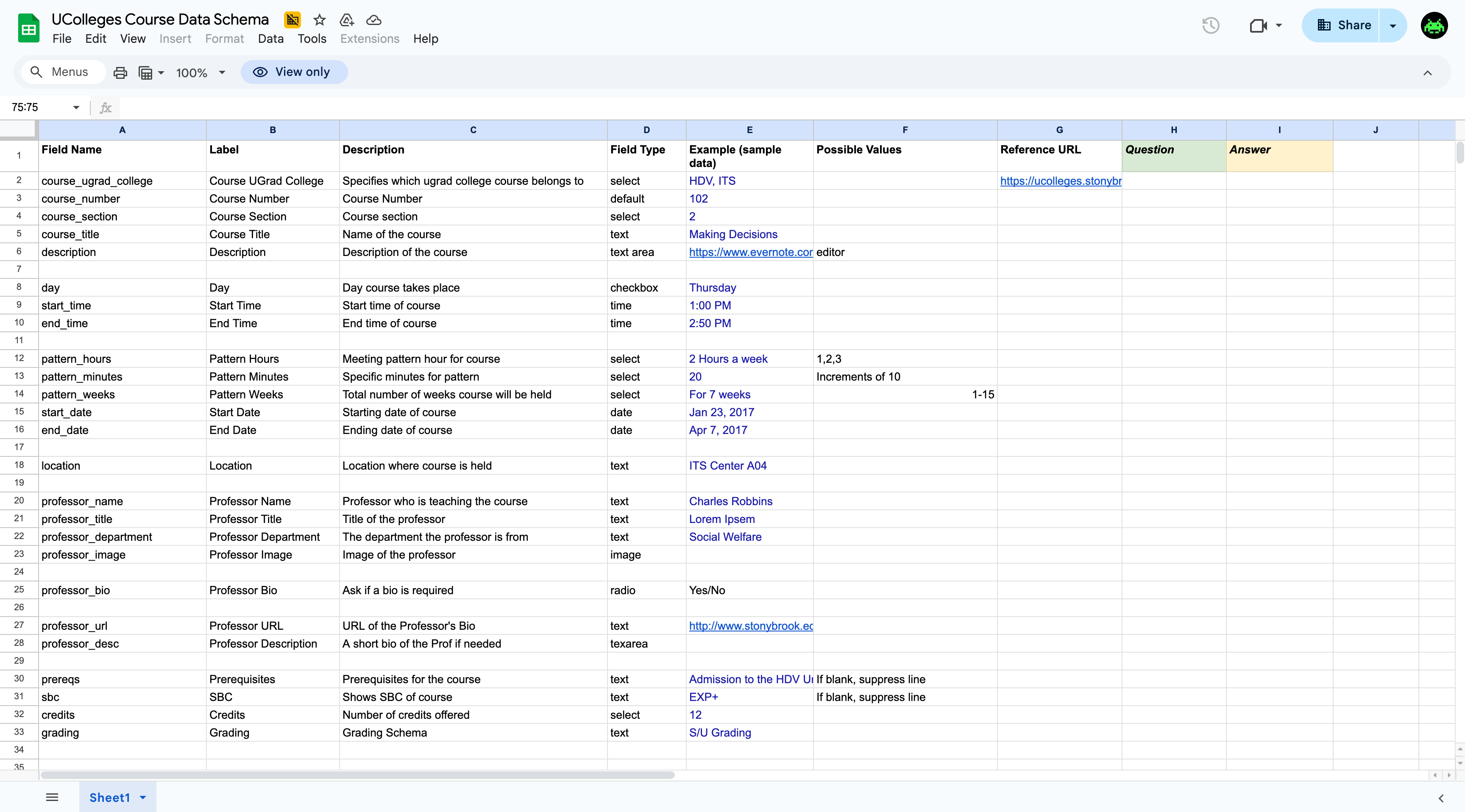This screenshot has width=1465, height=812.
Task: Check the cloud document status icon
Action: pos(373,20)
